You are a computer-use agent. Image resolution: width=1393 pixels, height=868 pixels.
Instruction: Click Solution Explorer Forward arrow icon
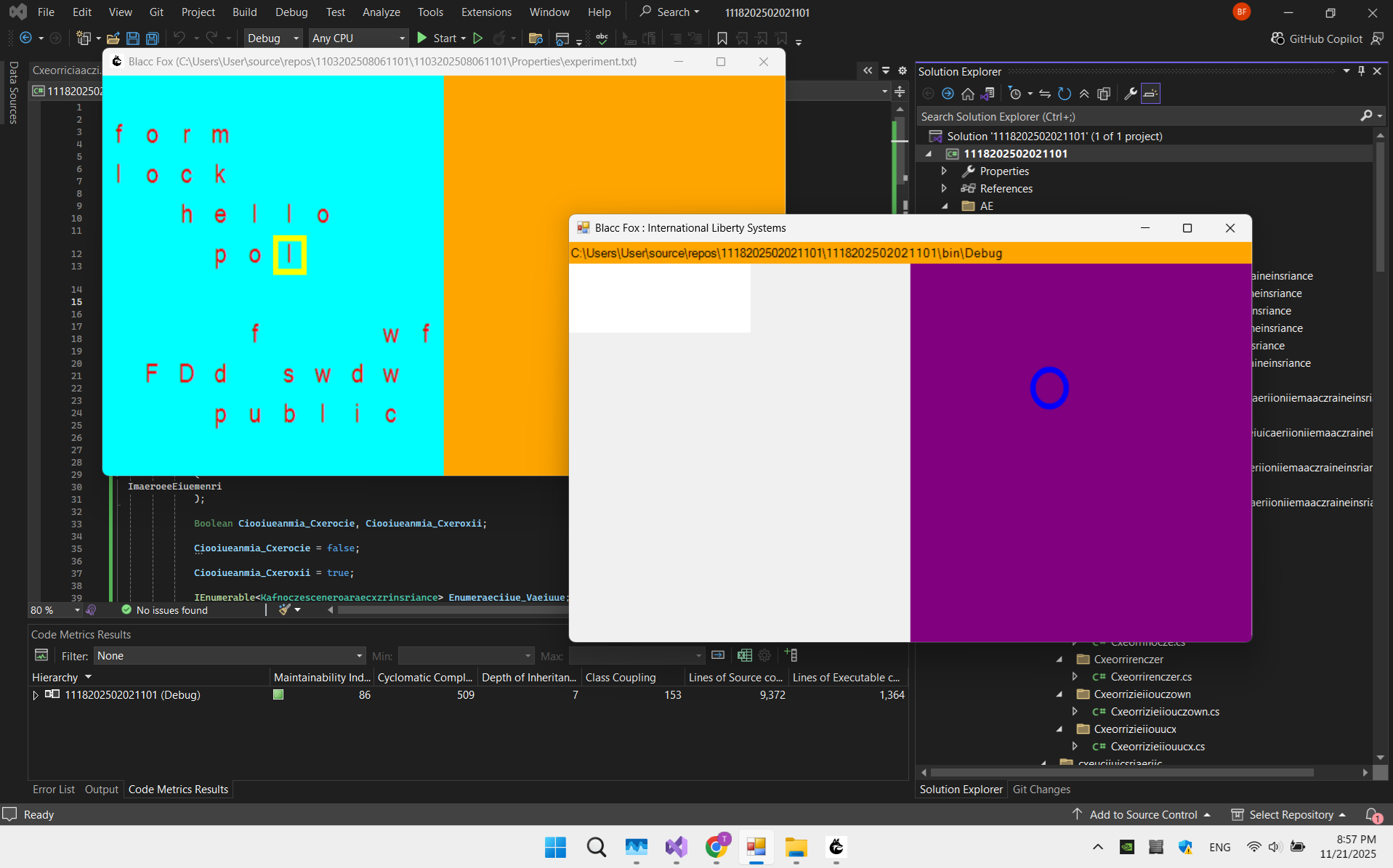[x=948, y=93]
